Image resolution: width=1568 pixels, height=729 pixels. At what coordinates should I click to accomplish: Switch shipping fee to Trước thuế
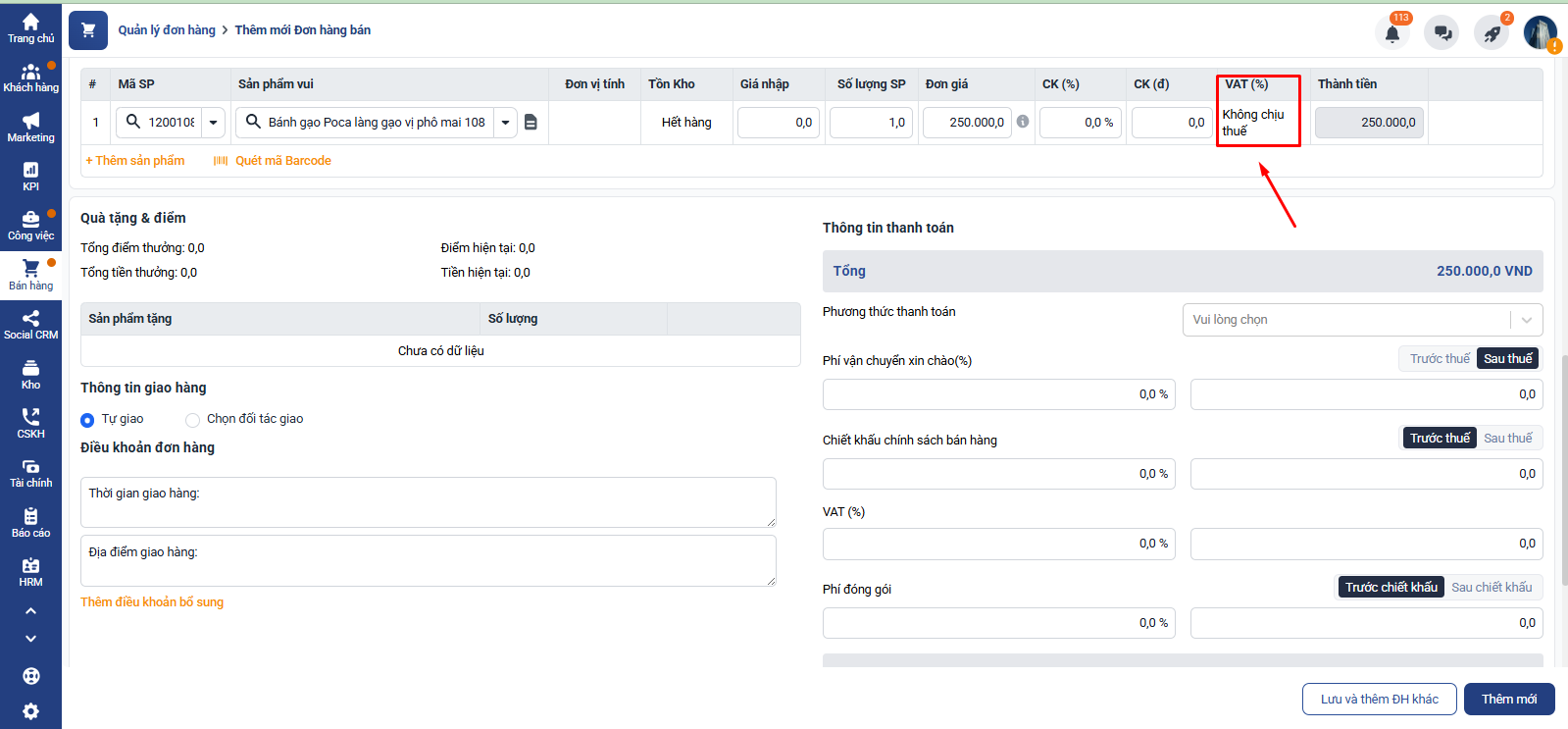(x=1439, y=359)
